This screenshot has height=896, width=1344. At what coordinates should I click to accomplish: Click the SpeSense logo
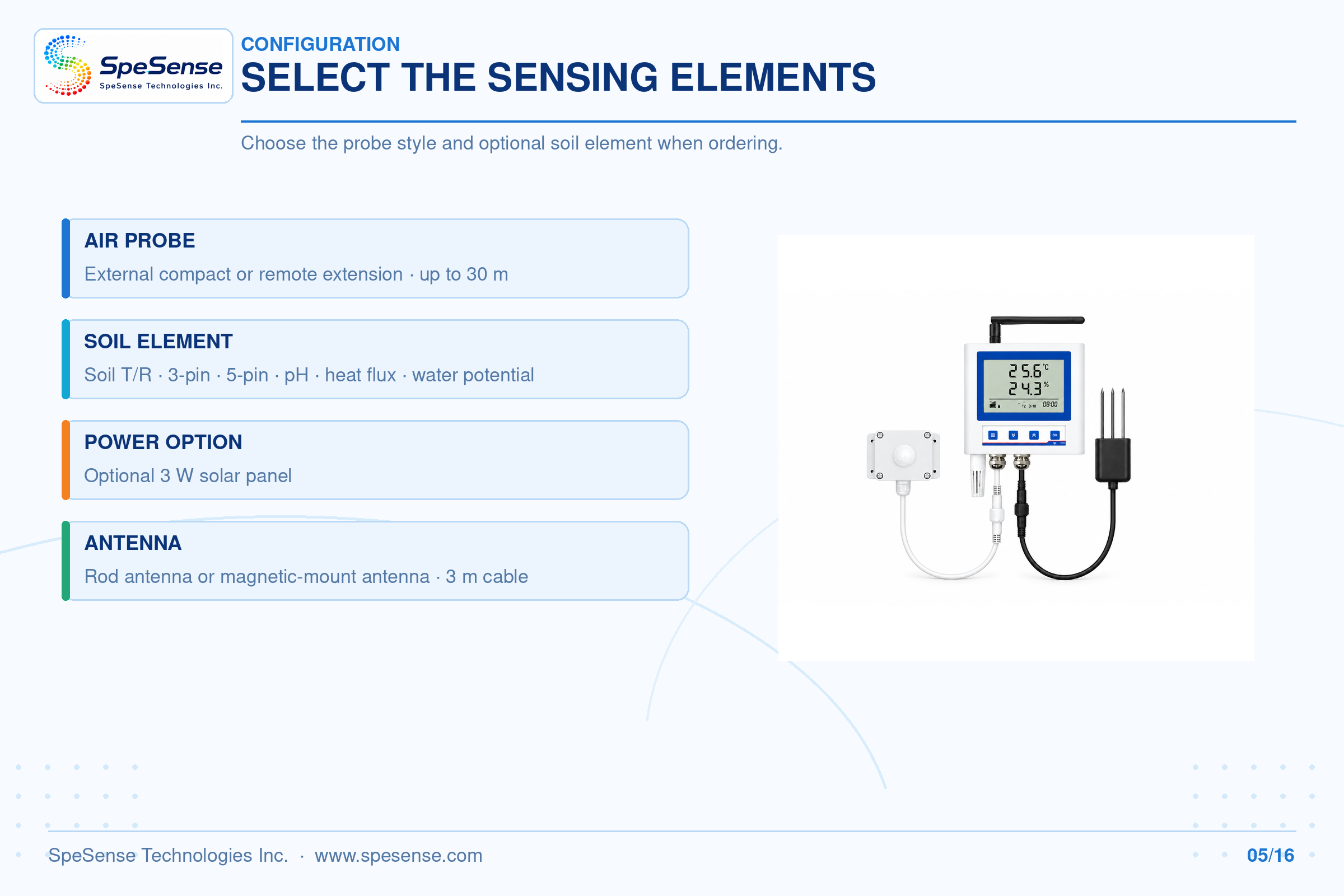(x=133, y=66)
